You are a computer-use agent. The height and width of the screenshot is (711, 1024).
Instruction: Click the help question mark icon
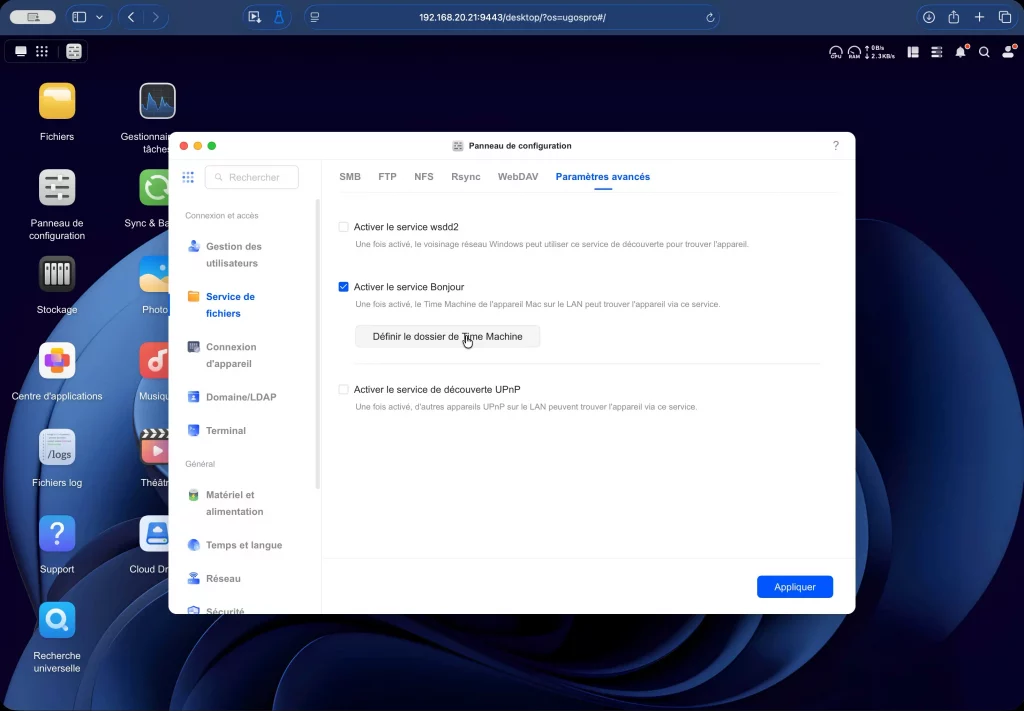coord(836,146)
